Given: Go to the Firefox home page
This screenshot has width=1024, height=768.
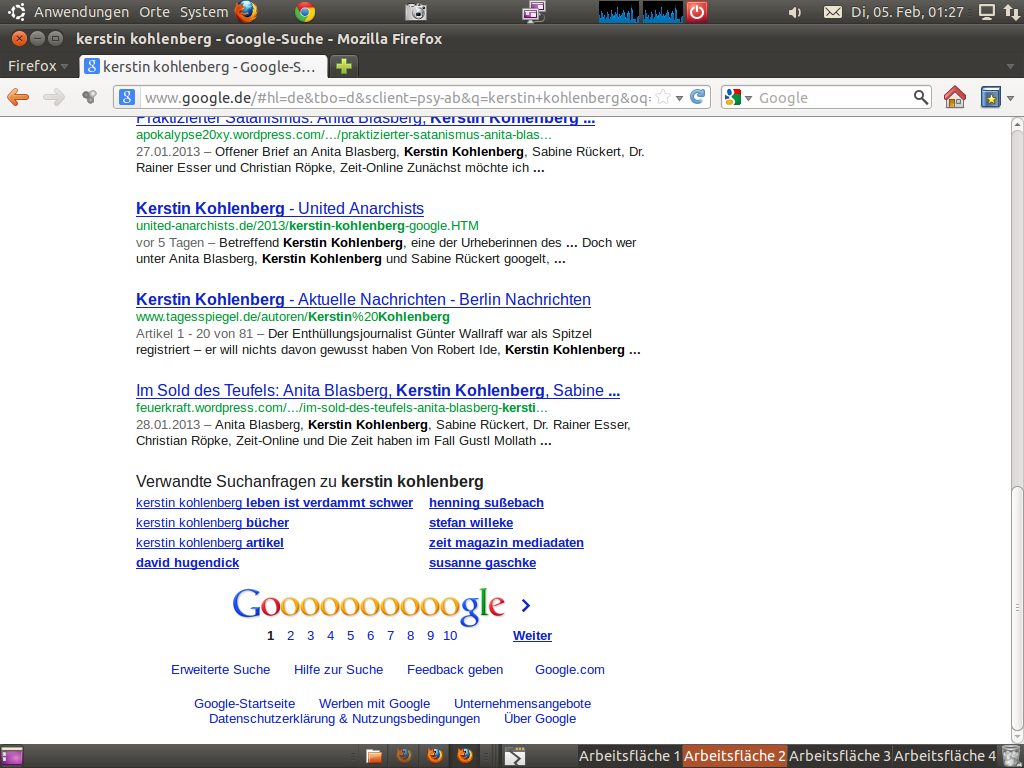Looking at the screenshot, I should click(955, 97).
